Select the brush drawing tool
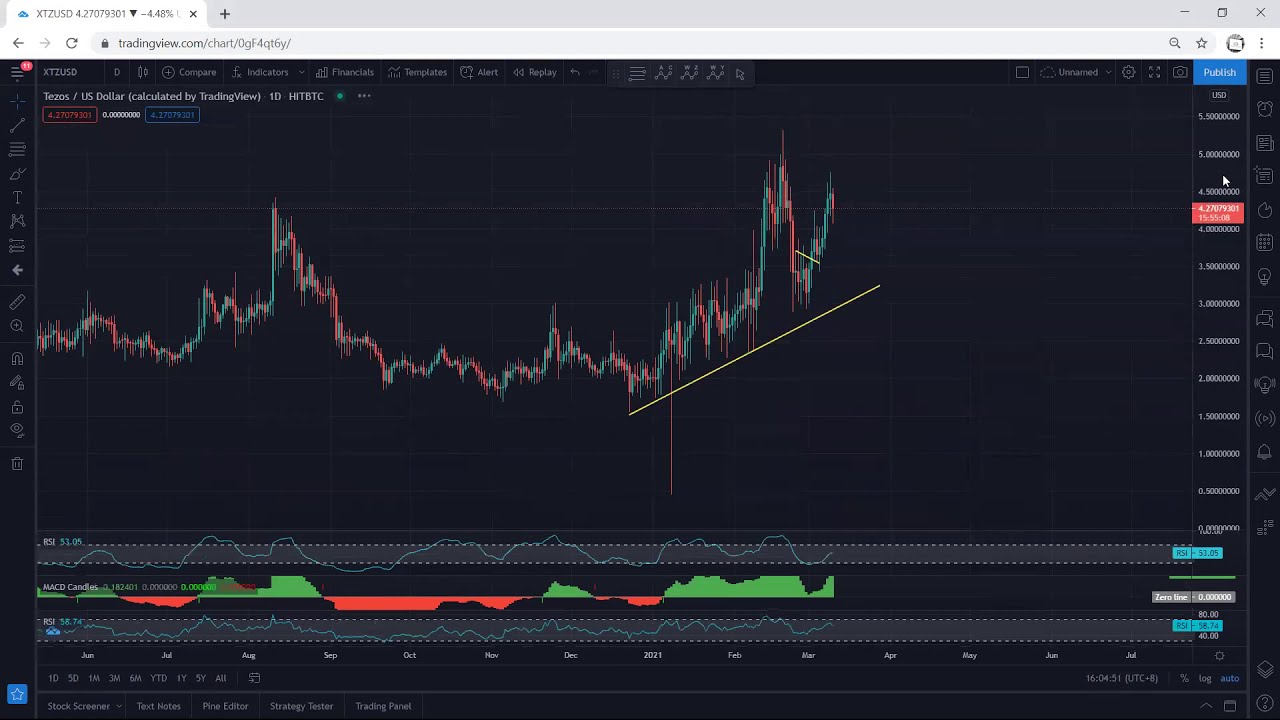 17,174
